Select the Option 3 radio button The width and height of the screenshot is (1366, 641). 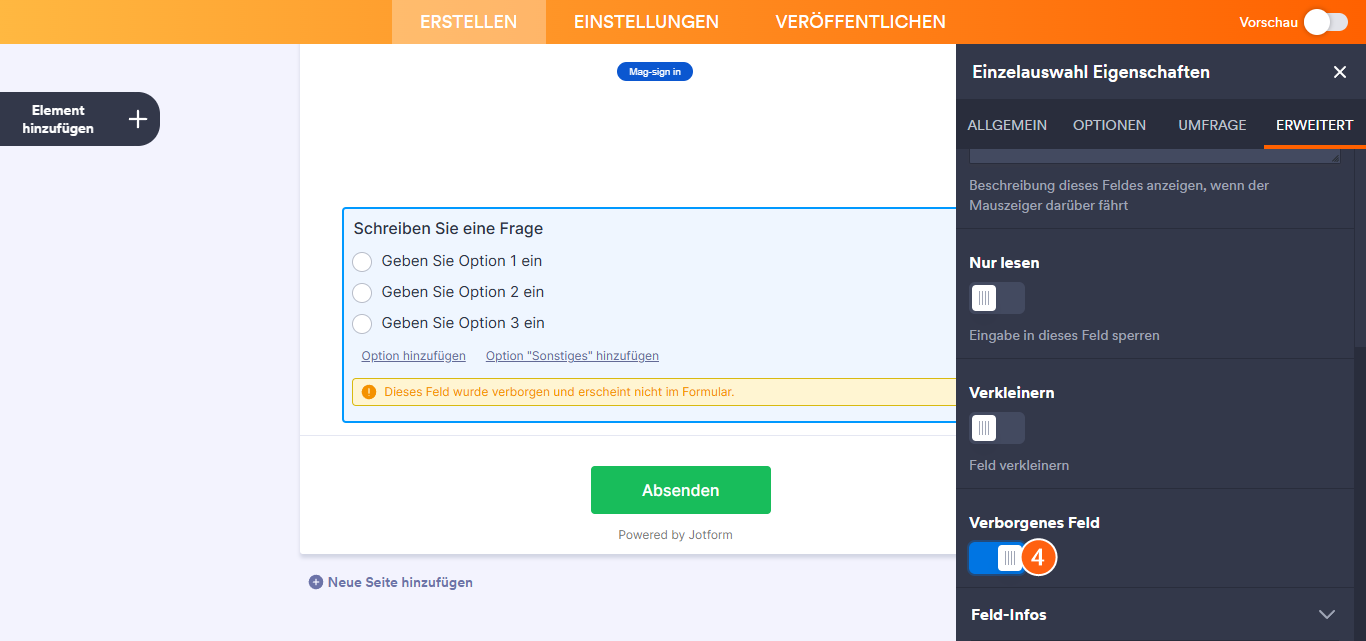361,323
